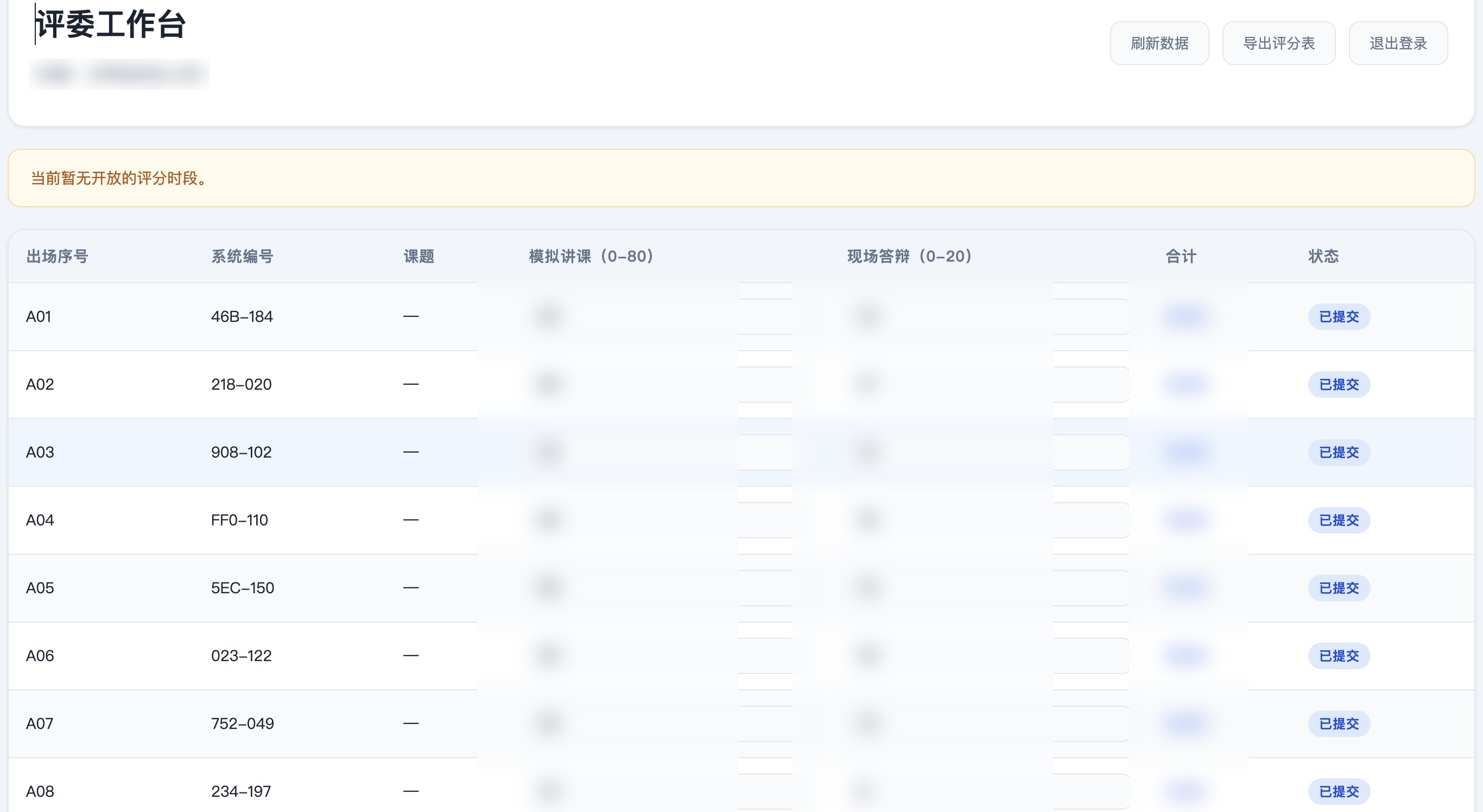Click the 已提交 badge in row A02

[1339, 384]
